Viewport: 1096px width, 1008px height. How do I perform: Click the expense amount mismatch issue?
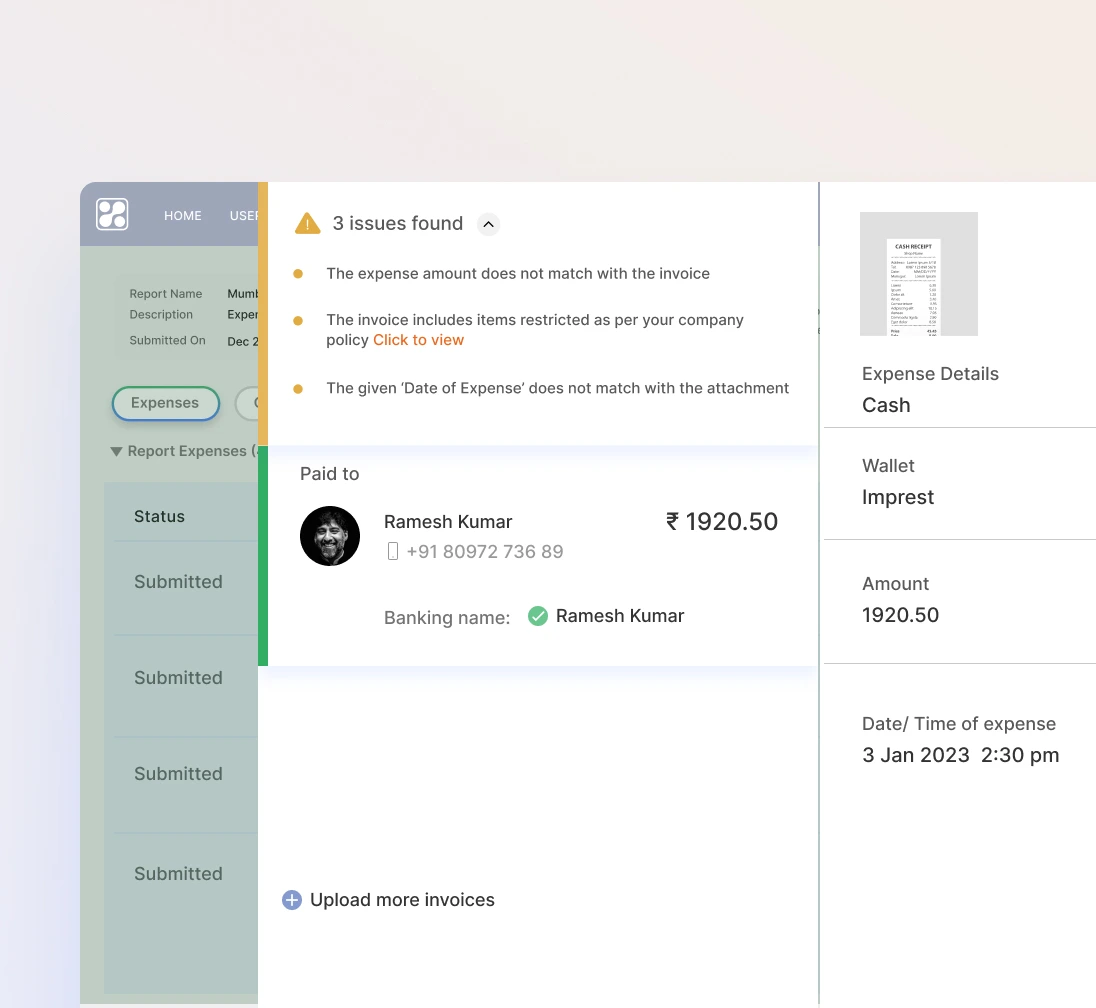click(x=517, y=274)
